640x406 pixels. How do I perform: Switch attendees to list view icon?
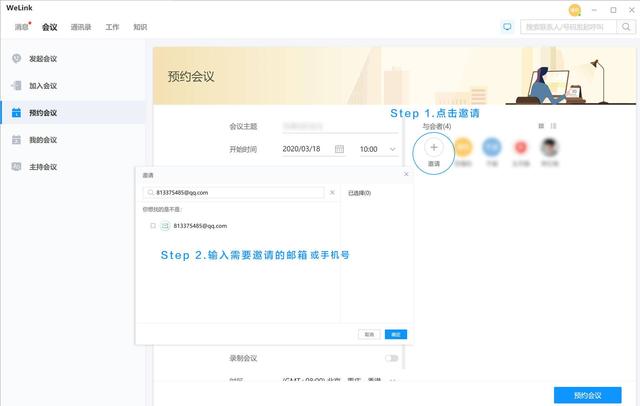553,126
